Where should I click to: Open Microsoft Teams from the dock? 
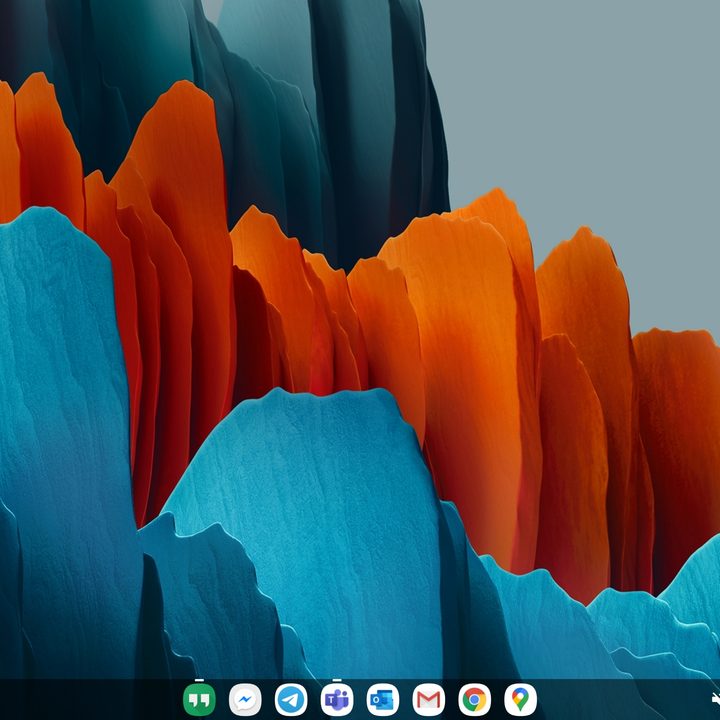point(337,700)
